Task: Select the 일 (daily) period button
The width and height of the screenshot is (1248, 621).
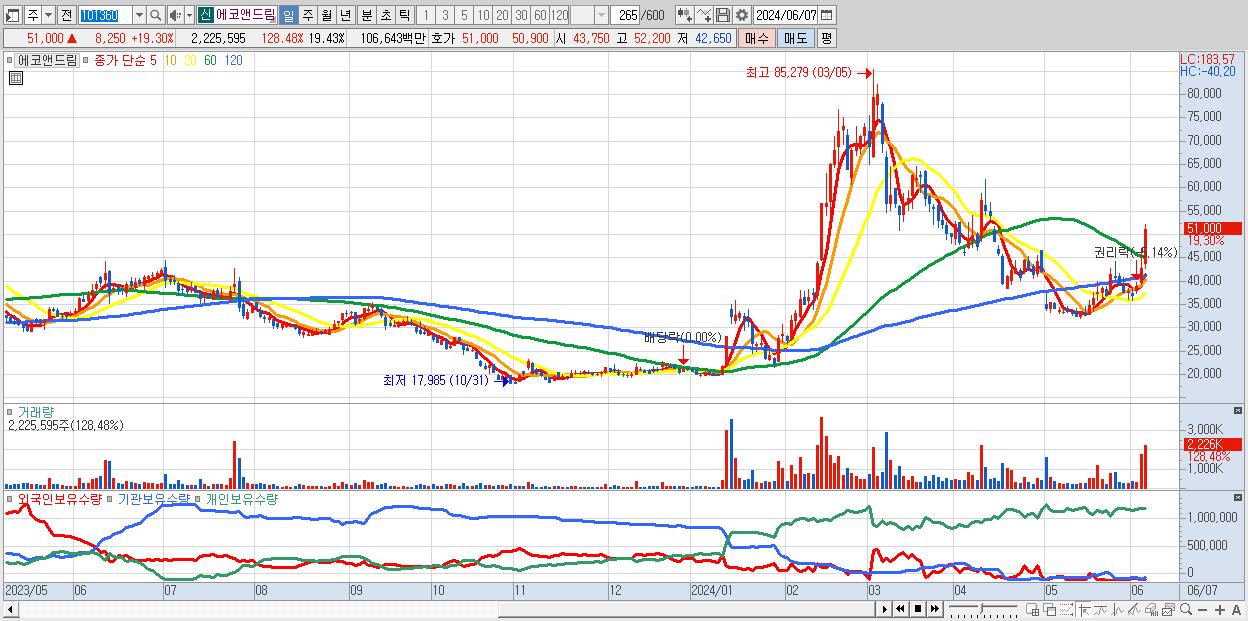Action: [x=289, y=15]
